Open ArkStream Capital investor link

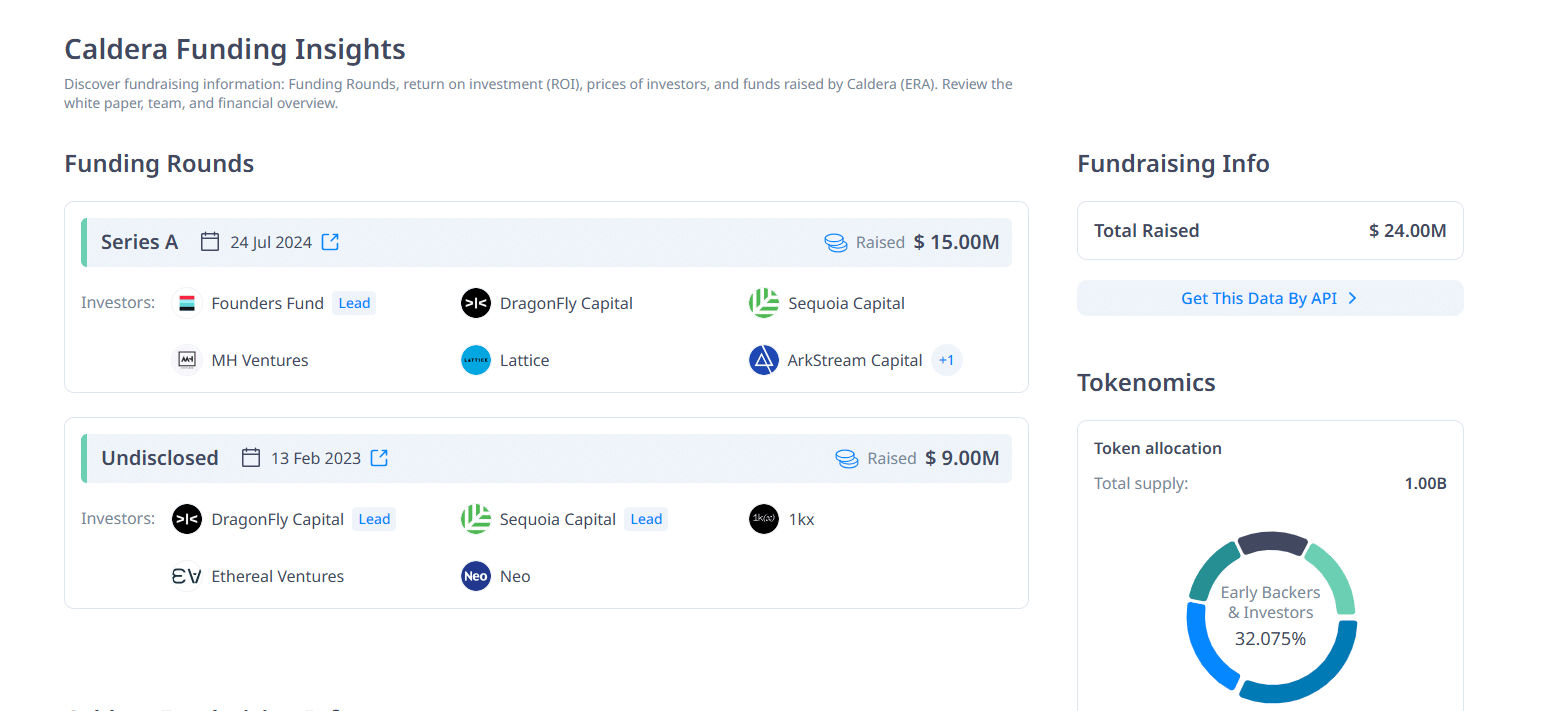pyautogui.click(x=855, y=360)
